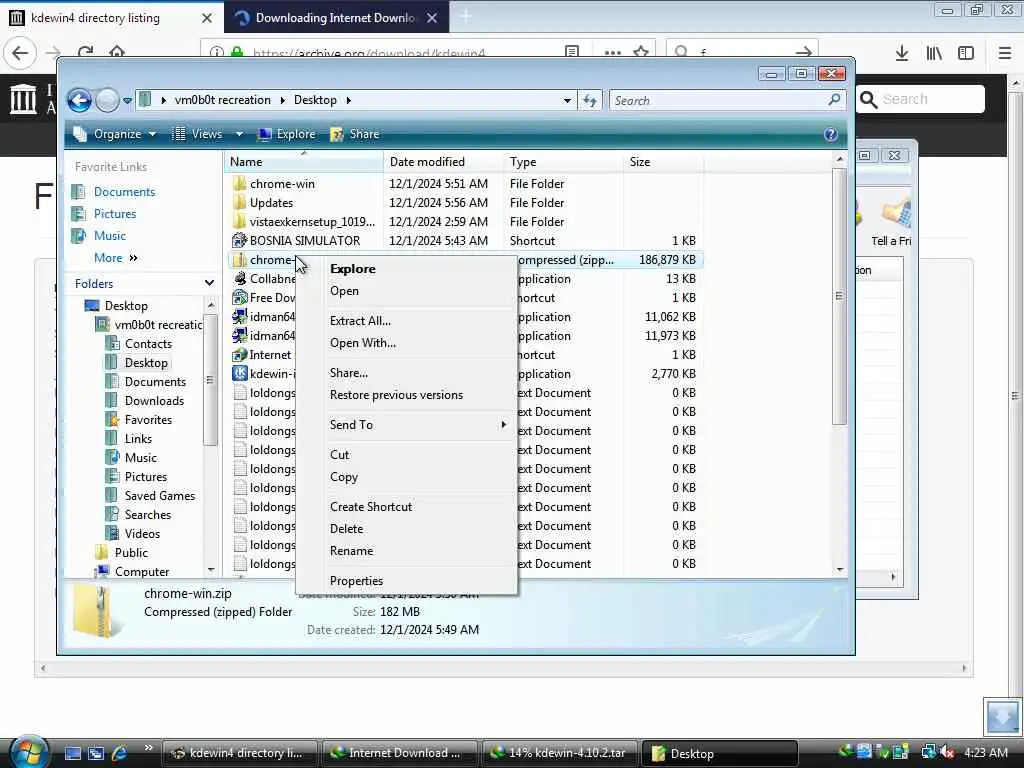Open Firefox hamburger menu

[x=1005, y=53]
